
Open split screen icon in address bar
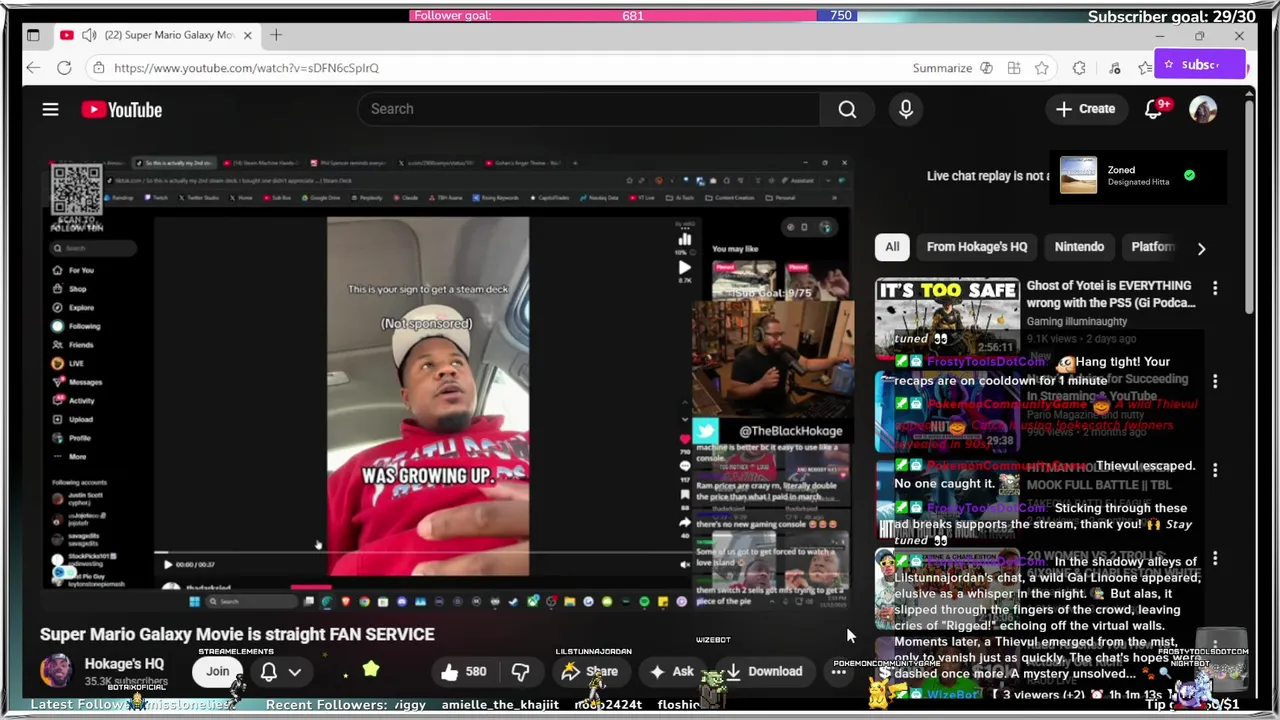click(1014, 68)
